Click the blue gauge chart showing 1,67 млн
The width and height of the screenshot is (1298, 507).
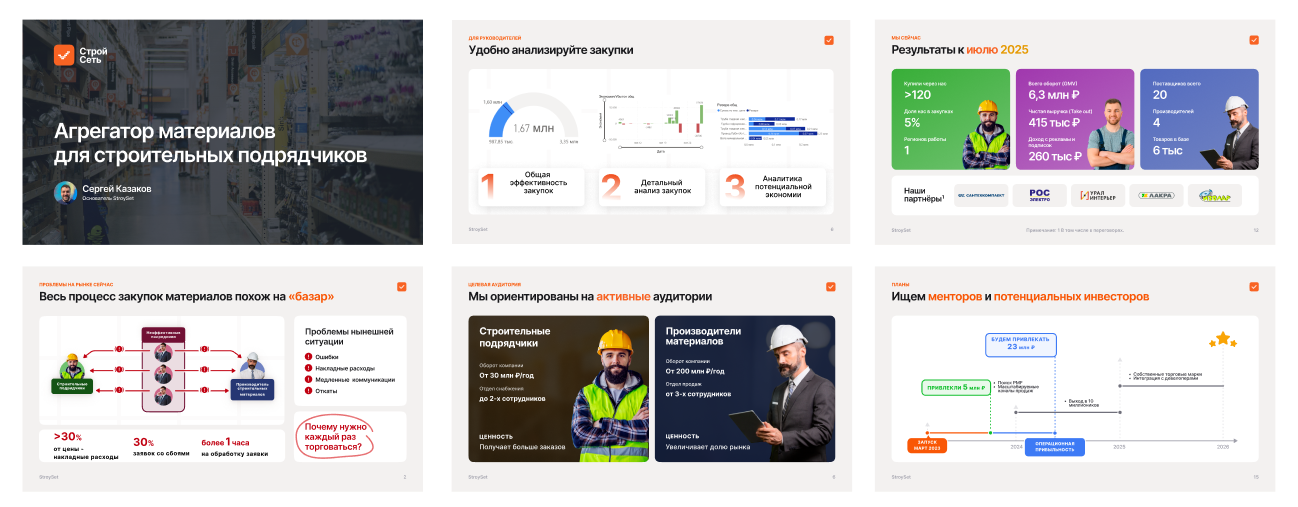[x=532, y=119]
